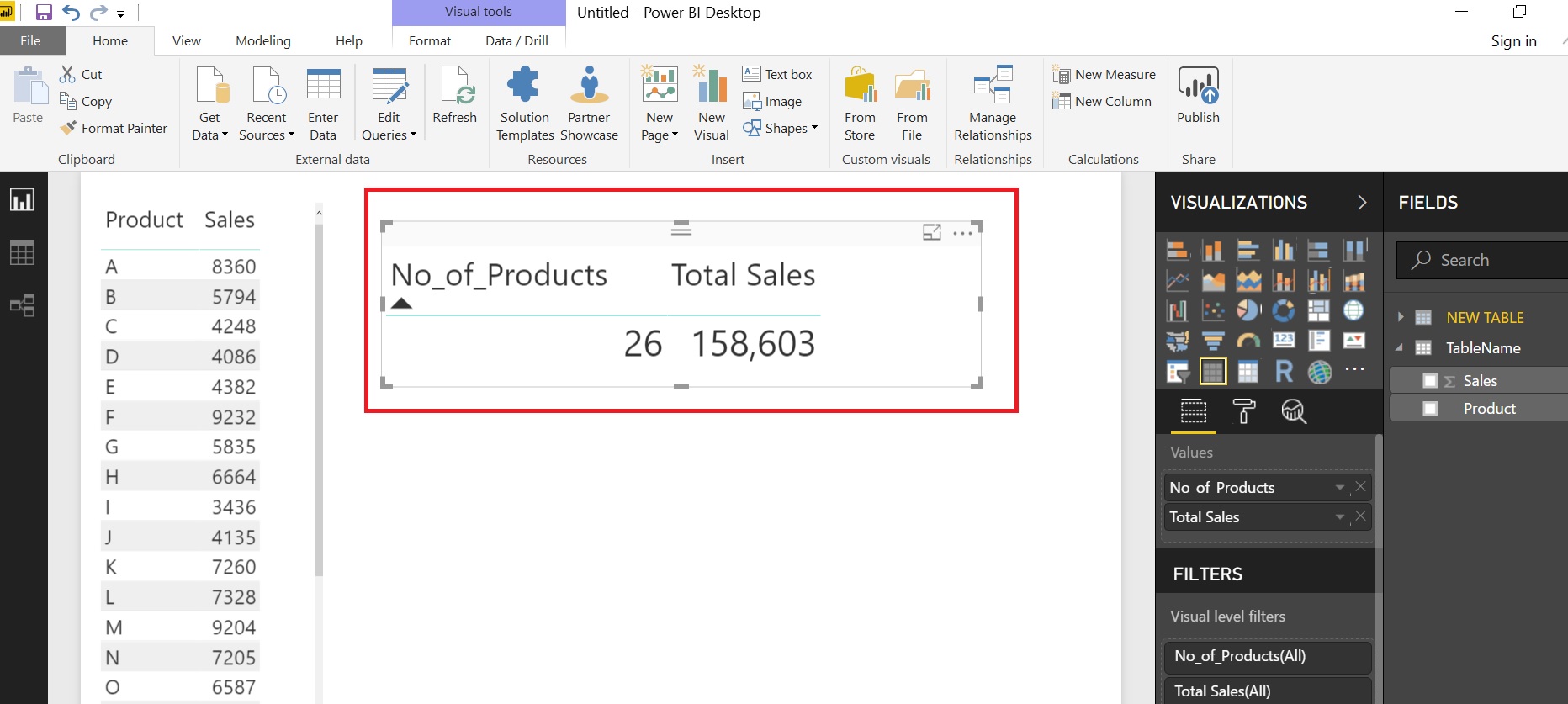Click New Column in Calculations
The image size is (1568, 704).
1102,101
